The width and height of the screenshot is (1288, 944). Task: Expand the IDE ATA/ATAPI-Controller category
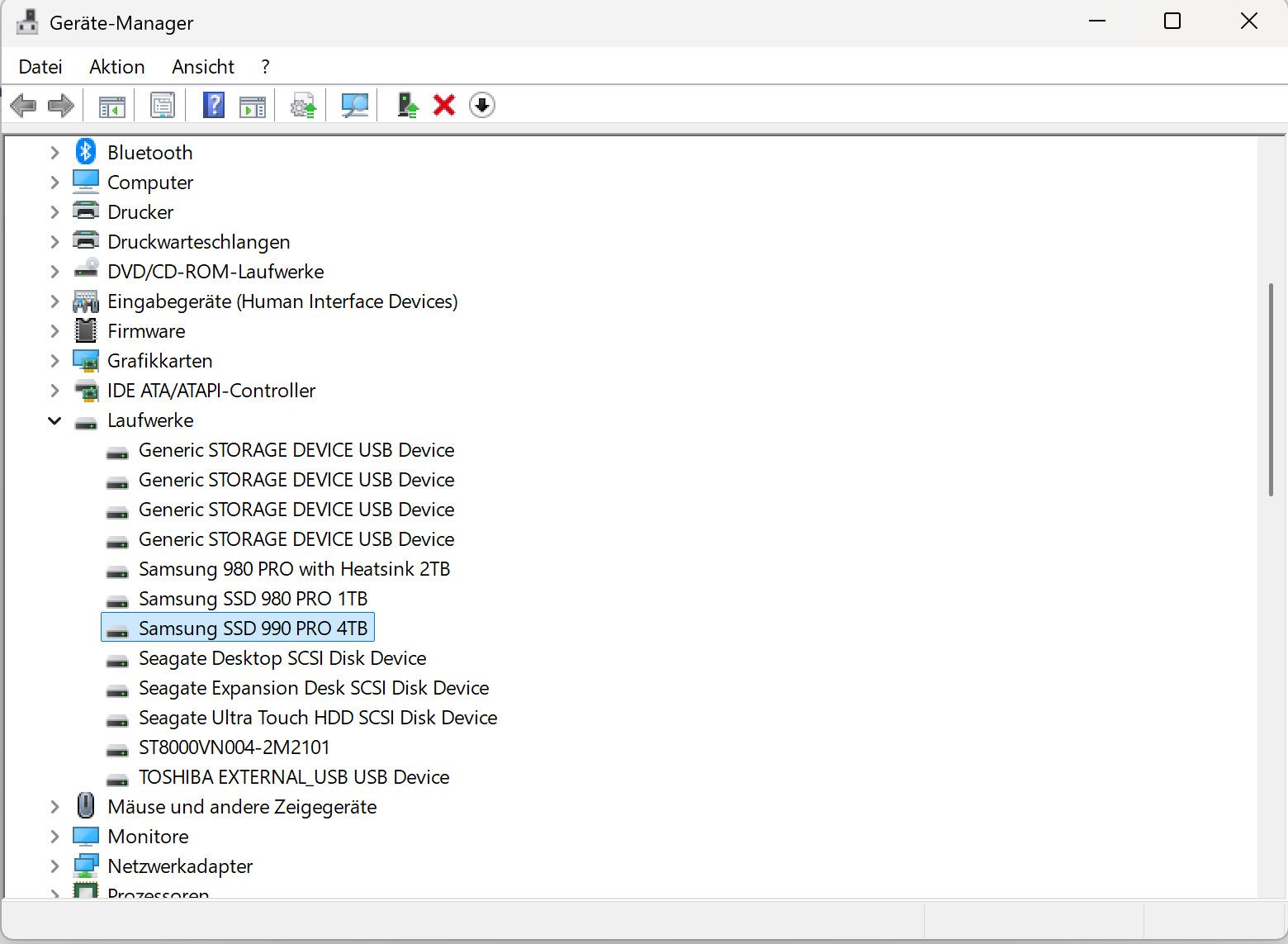pos(54,391)
